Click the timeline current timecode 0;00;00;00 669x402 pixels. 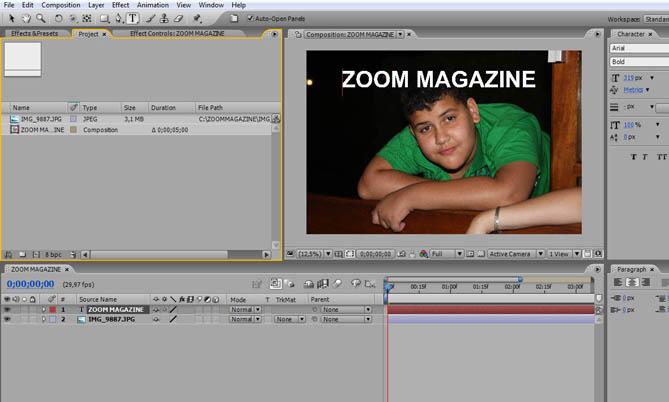pyautogui.click(x=31, y=284)
